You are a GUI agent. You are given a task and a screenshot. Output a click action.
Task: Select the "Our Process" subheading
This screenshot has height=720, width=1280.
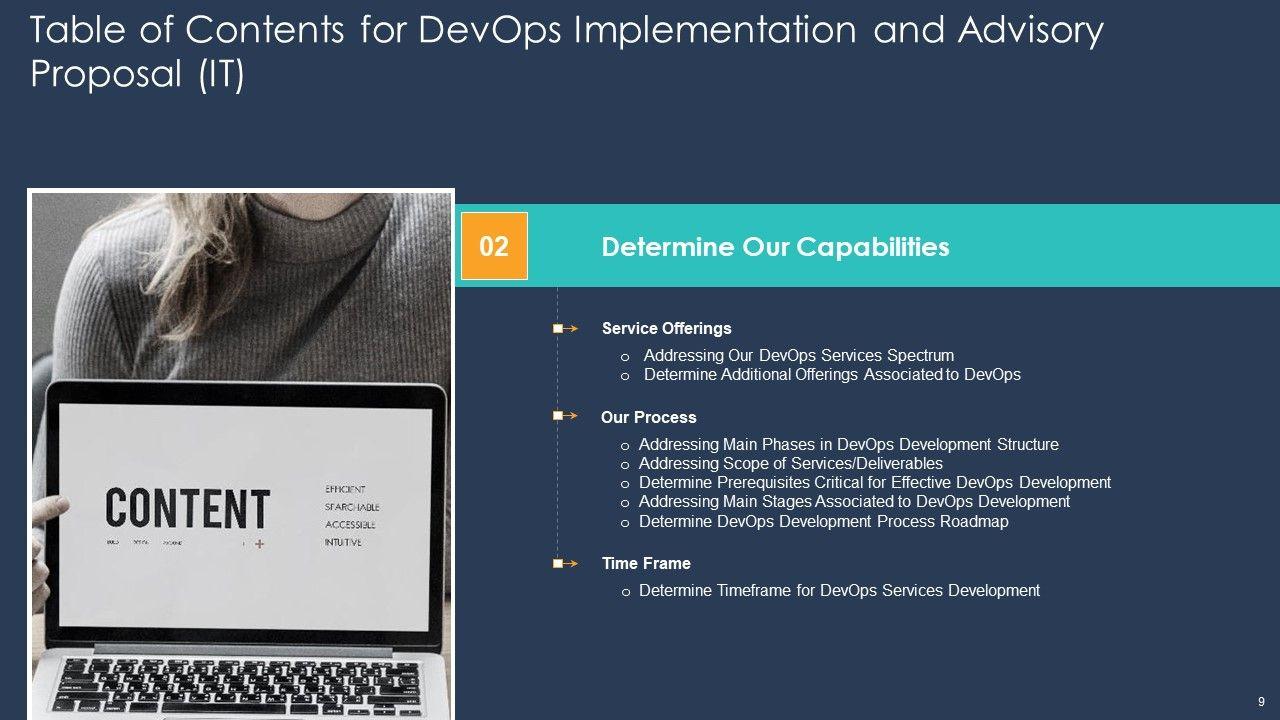(648, 417)
